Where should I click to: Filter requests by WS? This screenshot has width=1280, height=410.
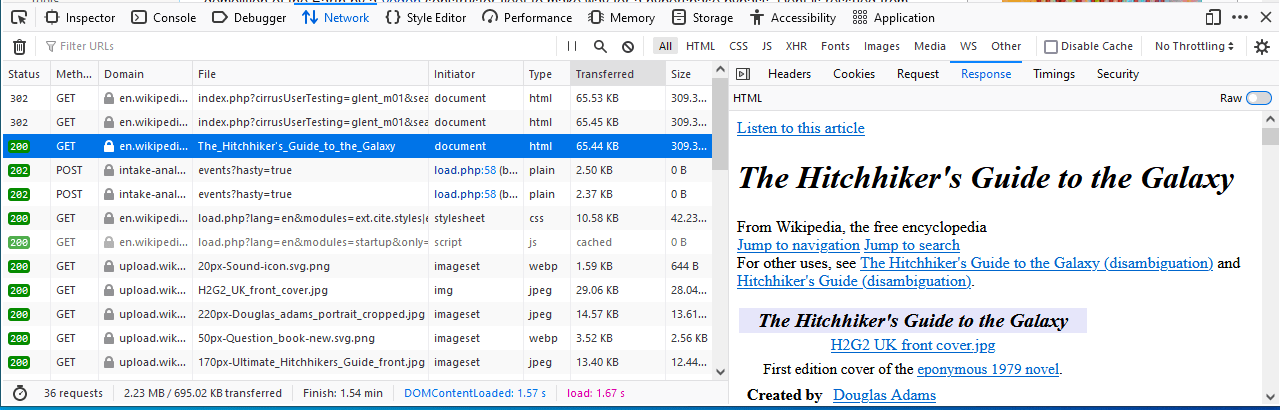coord(968,46)
